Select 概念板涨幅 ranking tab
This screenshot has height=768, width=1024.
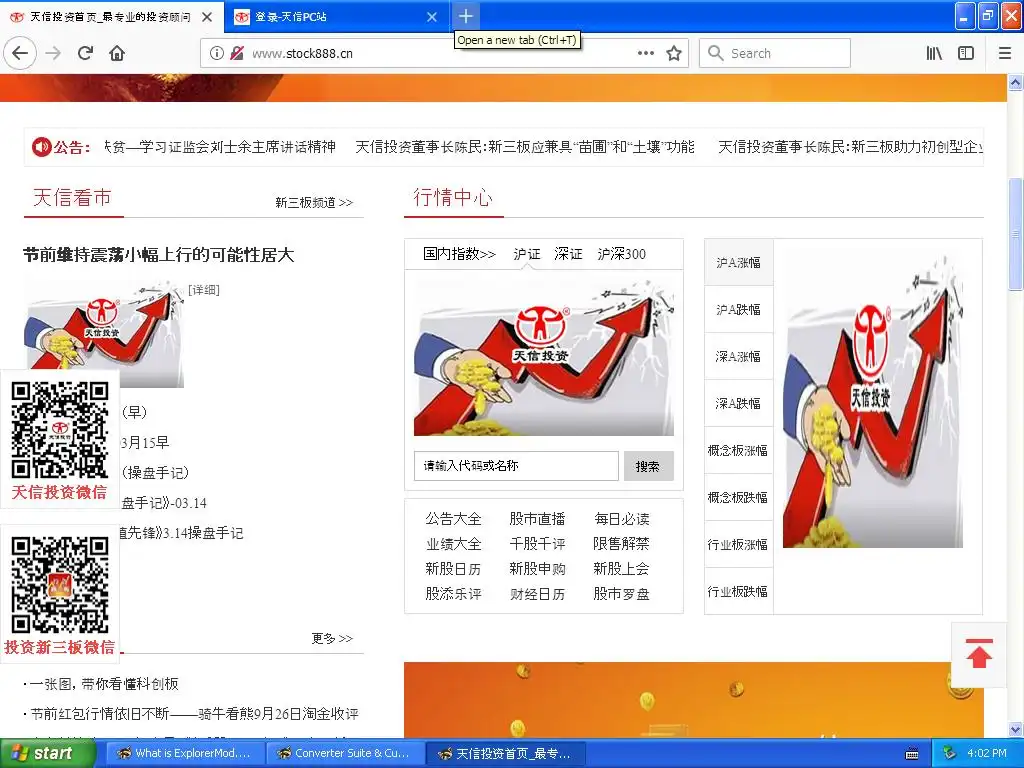point(739,451)
